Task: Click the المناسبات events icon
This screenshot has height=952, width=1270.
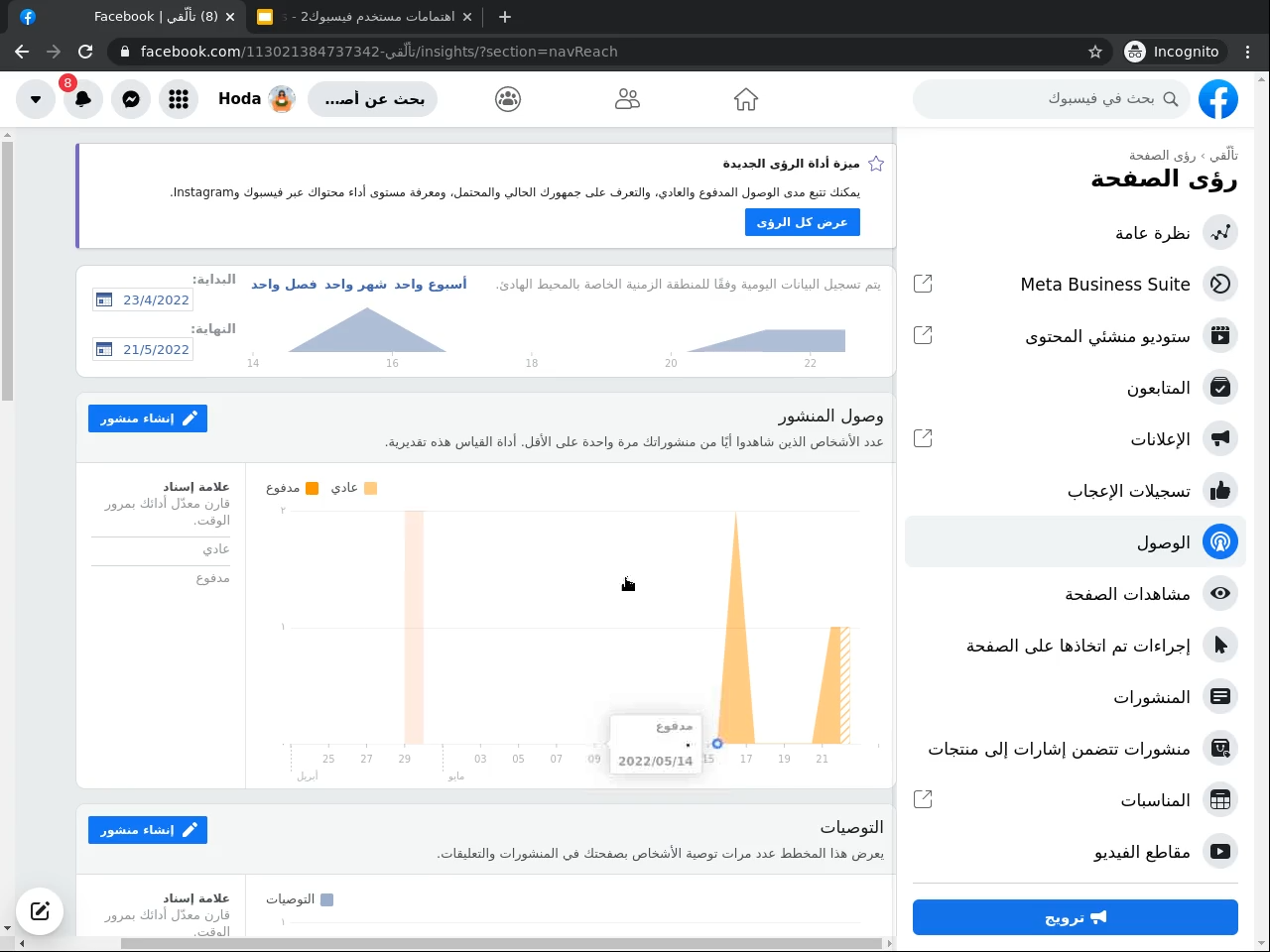Action: tap(1220, 800)
